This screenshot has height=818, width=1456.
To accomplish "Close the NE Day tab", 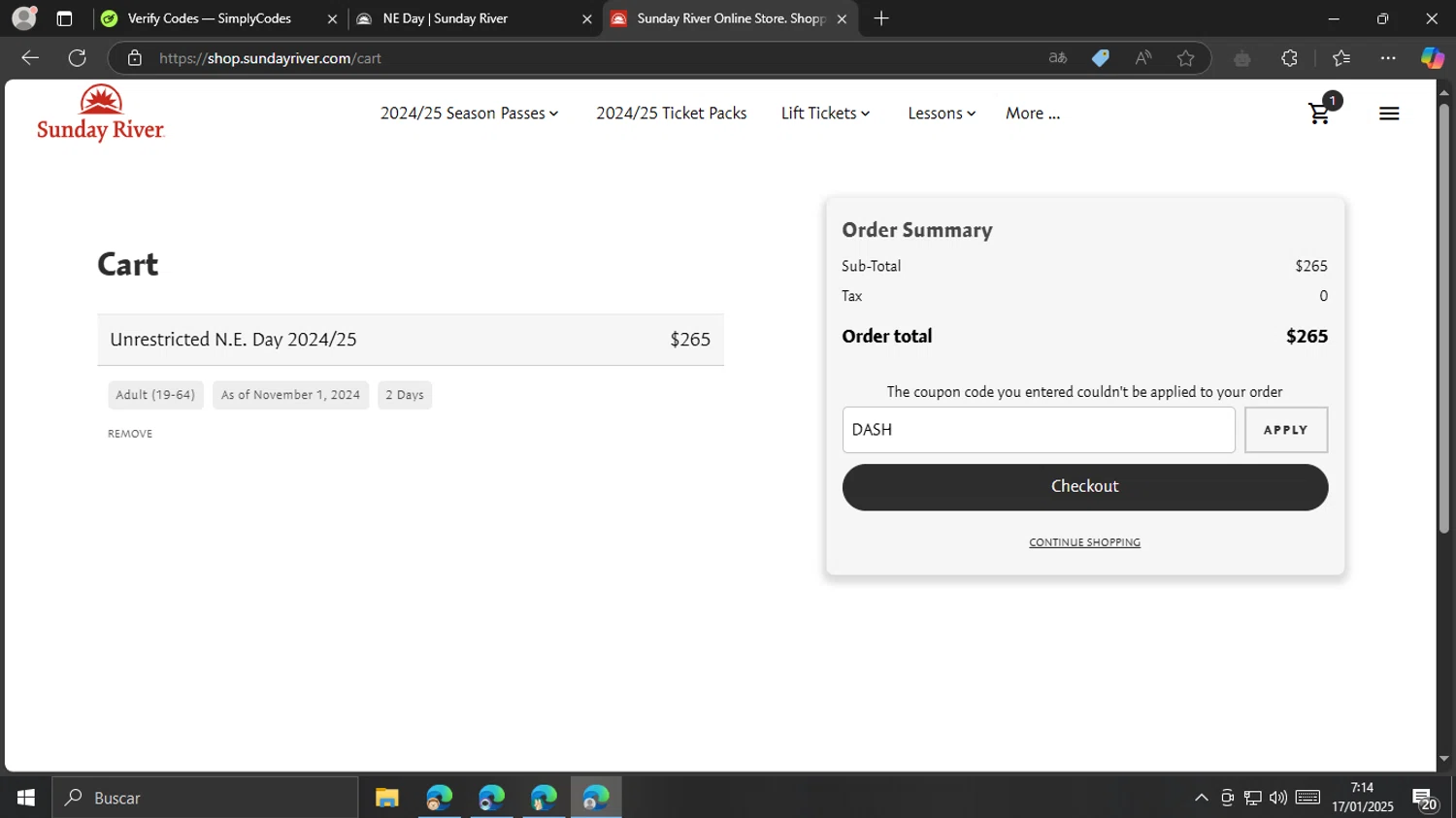I will coord(586,18).
